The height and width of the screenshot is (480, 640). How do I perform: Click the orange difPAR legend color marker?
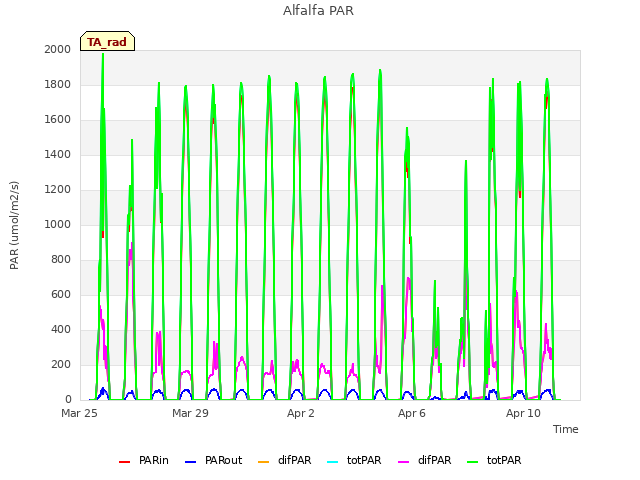pos(264,462)
